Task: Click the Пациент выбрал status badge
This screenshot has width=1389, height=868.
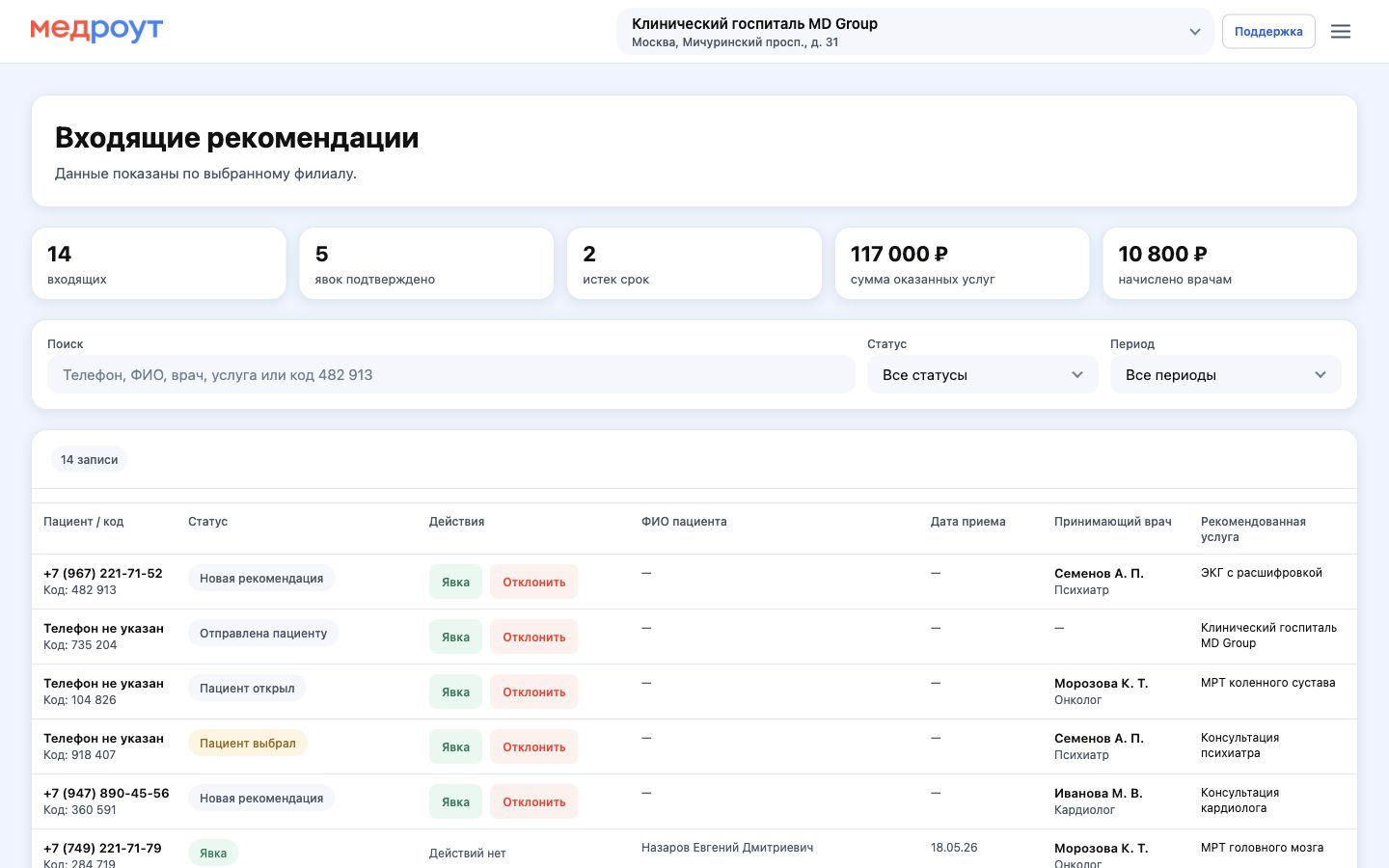Action: click(x=248, y=744)
